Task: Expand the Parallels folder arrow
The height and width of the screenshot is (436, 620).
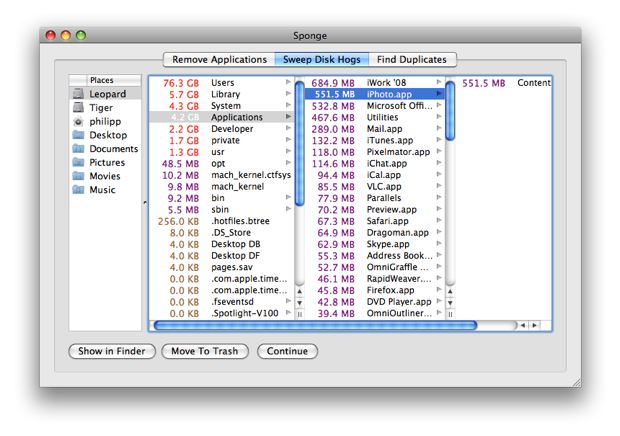Action: pyautogui.click(x=439, y=197)
